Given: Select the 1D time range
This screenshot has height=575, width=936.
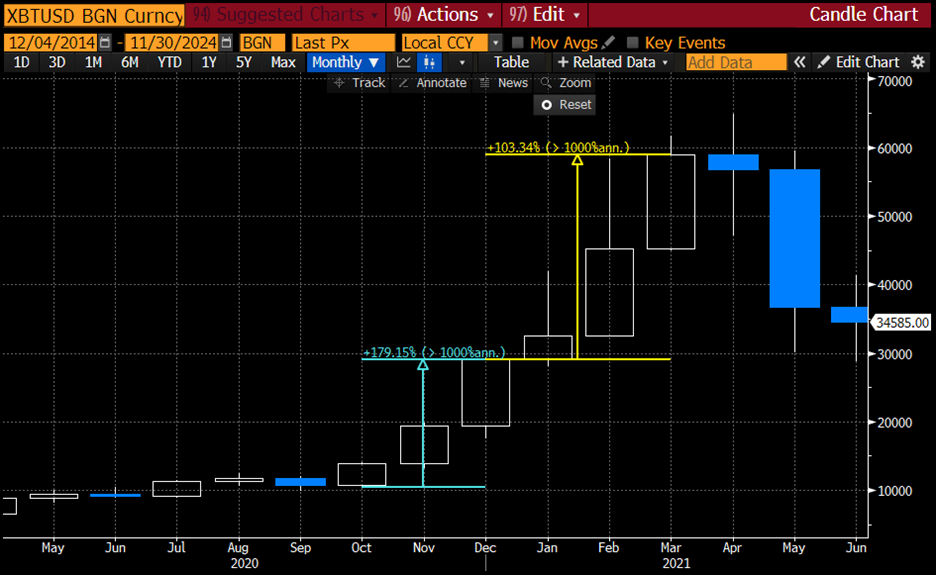Looking at the screenshot, I should tap(21, 62).
